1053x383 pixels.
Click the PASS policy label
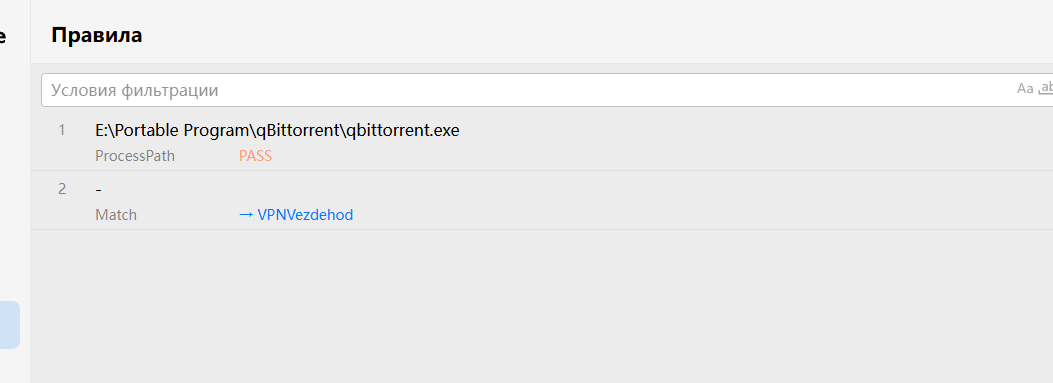point(255,156)
